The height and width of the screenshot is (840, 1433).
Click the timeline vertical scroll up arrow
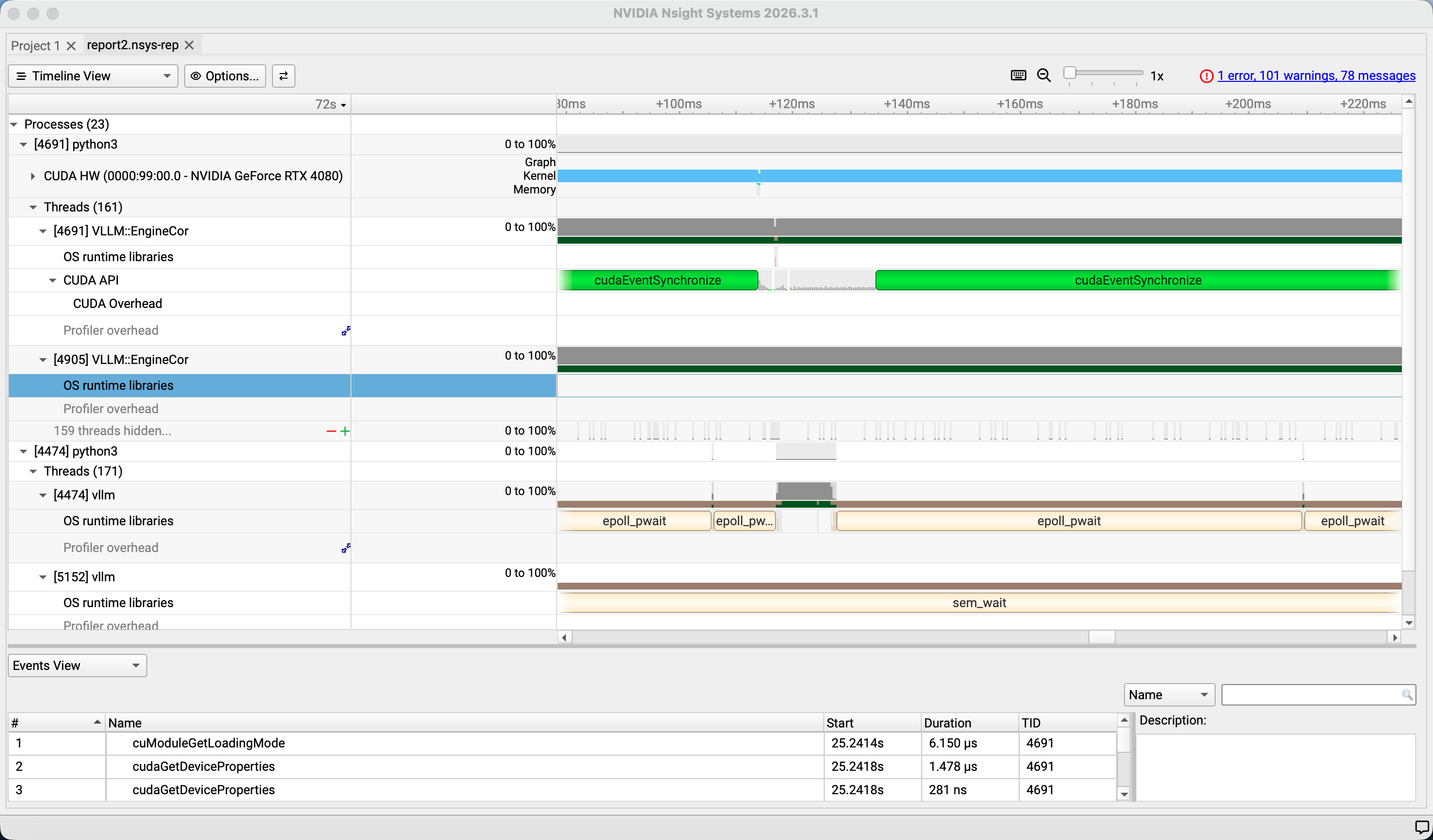pyautogui.click(x=1409, y=101)
